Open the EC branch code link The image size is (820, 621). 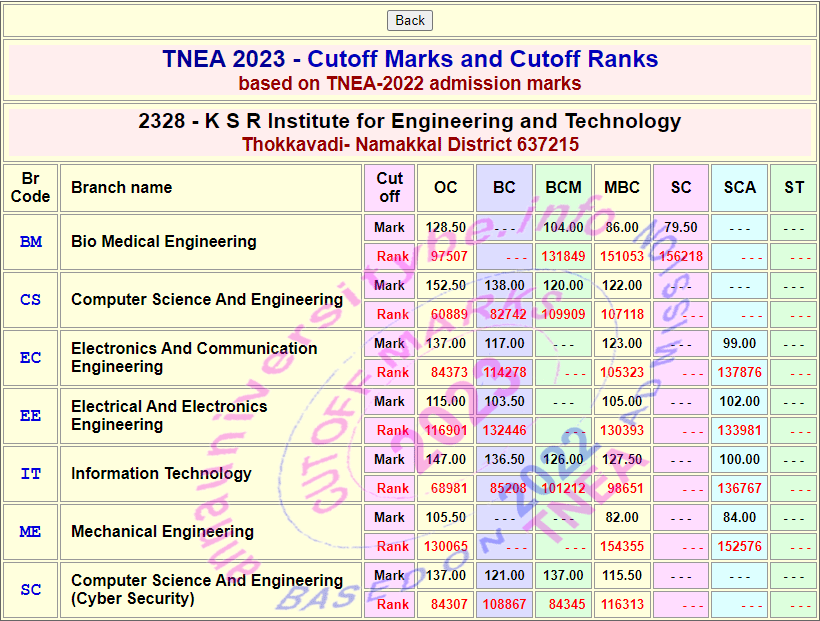click(30, 358)
